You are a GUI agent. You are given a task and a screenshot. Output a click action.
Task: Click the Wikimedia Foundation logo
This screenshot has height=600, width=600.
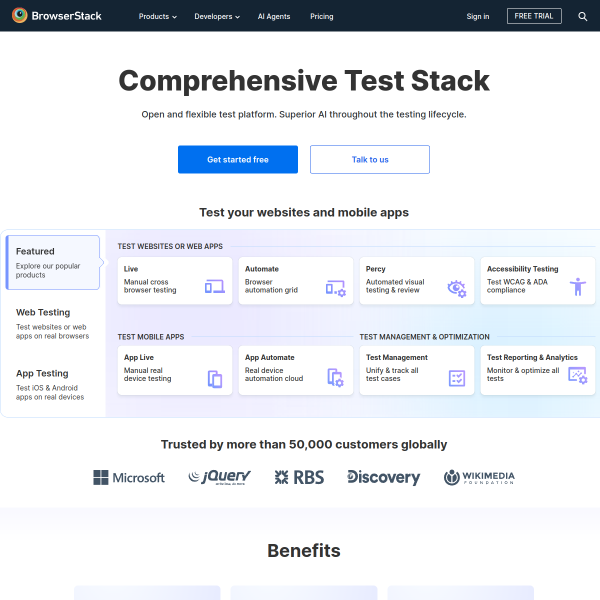coord(479,477)
